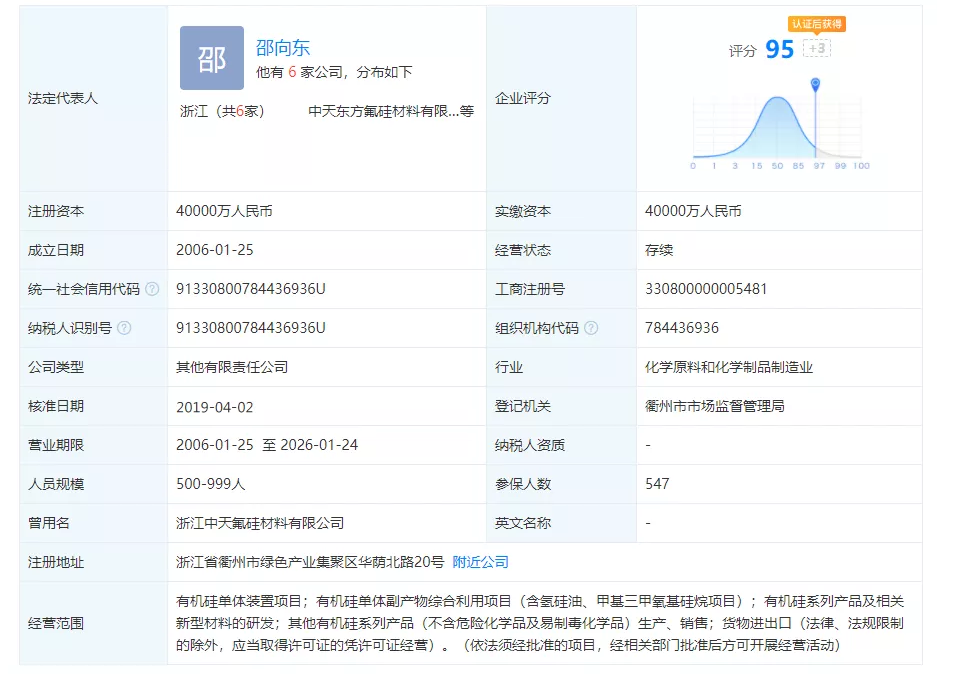Click registration authority 衢州市市场监督管理局
The width and height of the screenshot is (971, 674).
[x=714, y=406]
